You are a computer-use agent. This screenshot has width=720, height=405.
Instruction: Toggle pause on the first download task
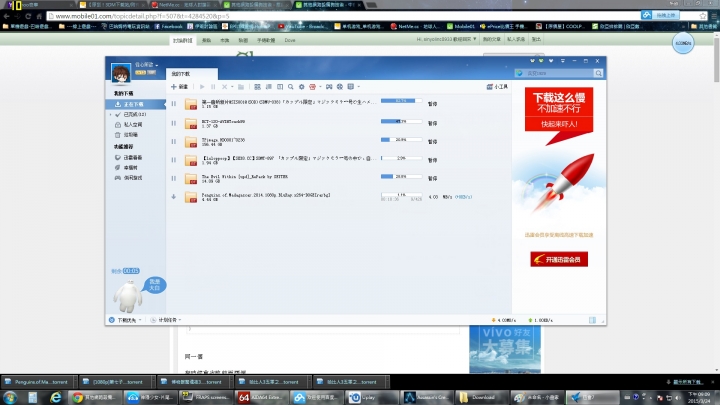click(174, 104)
